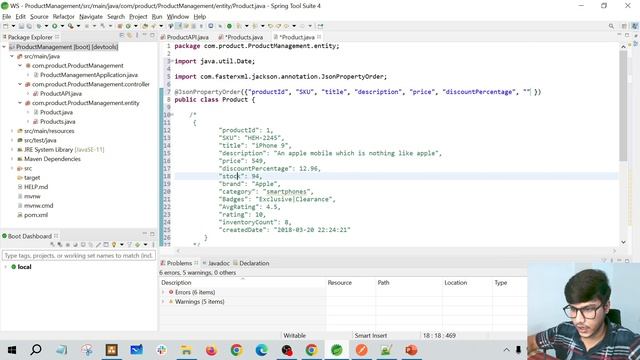Viewport: 640px width, 360px height.
Task: Click the Save toolbar icon
Action: coord(21,26)
